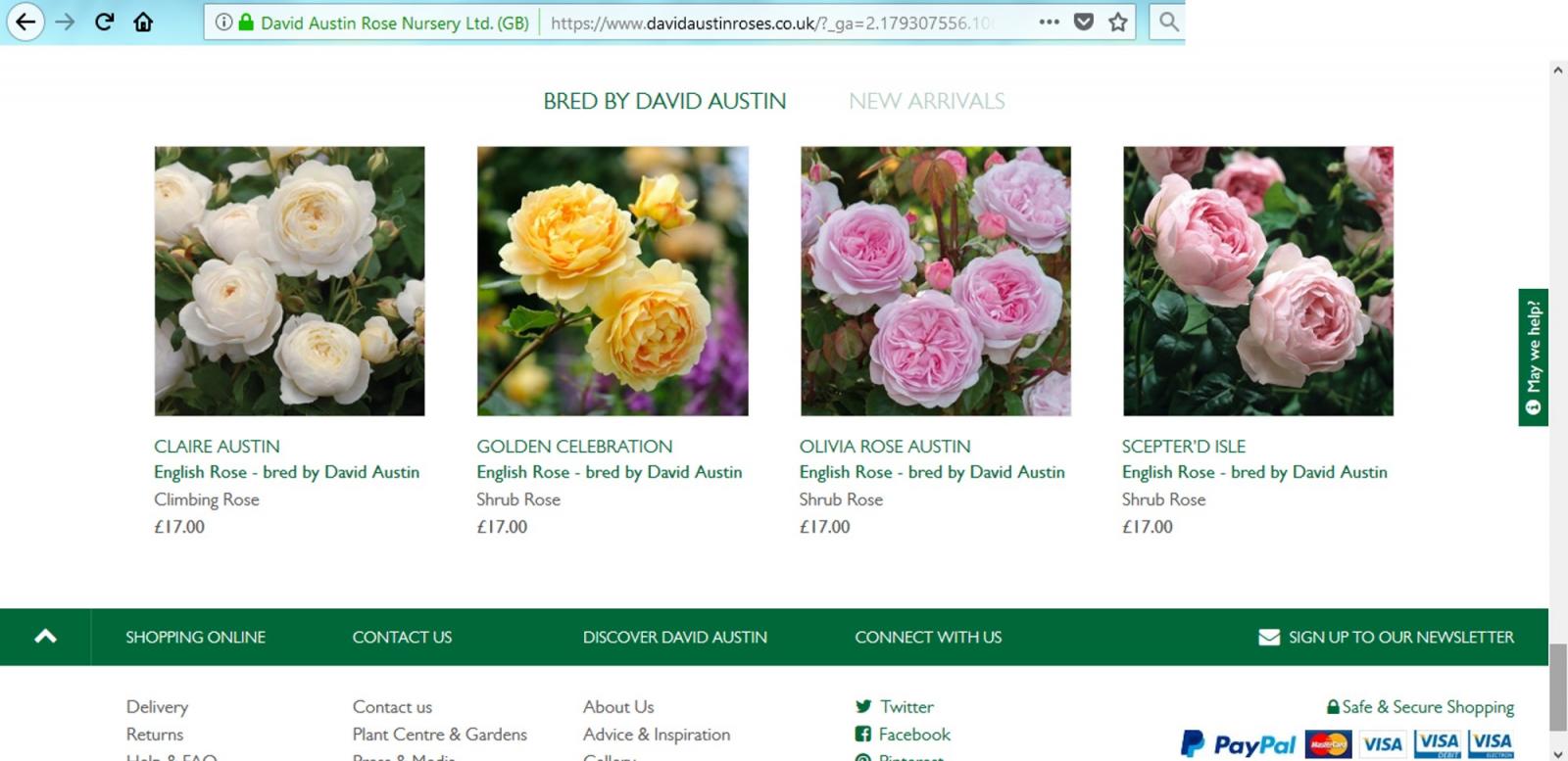Click the page scrollbar up arrow
This screenshot has width=1568, height=761.
(x=1558, y=70)
